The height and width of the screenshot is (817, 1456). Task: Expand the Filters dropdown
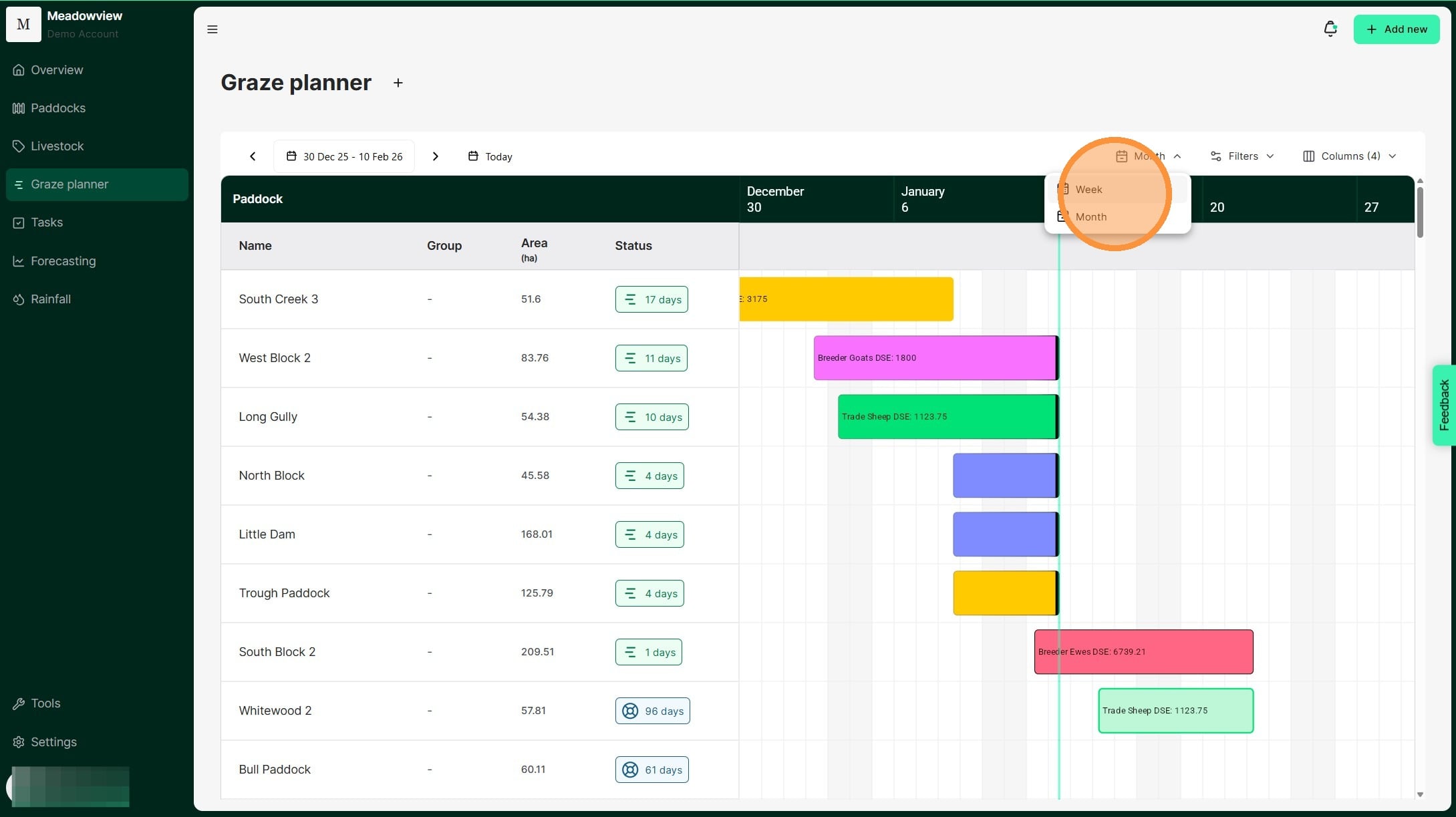[x=1242, y=156]
